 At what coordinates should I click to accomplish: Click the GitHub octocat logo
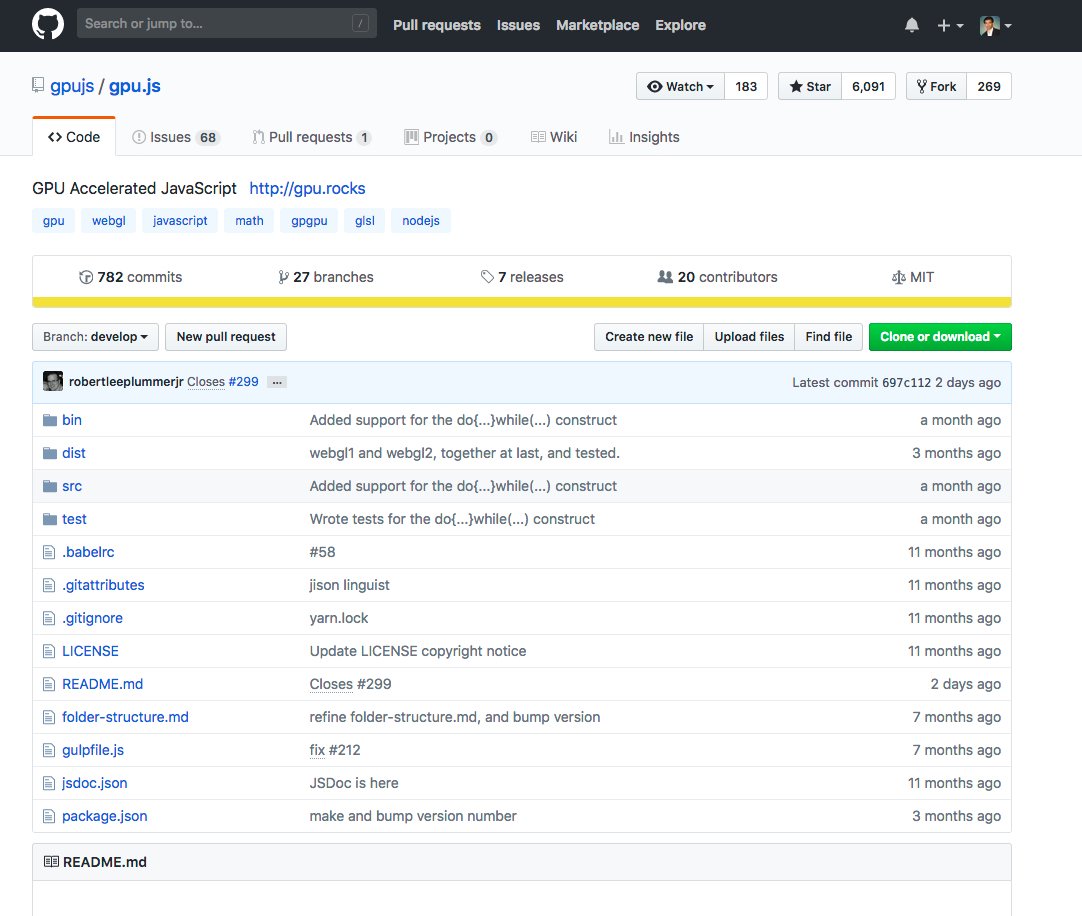click(48, 24)
